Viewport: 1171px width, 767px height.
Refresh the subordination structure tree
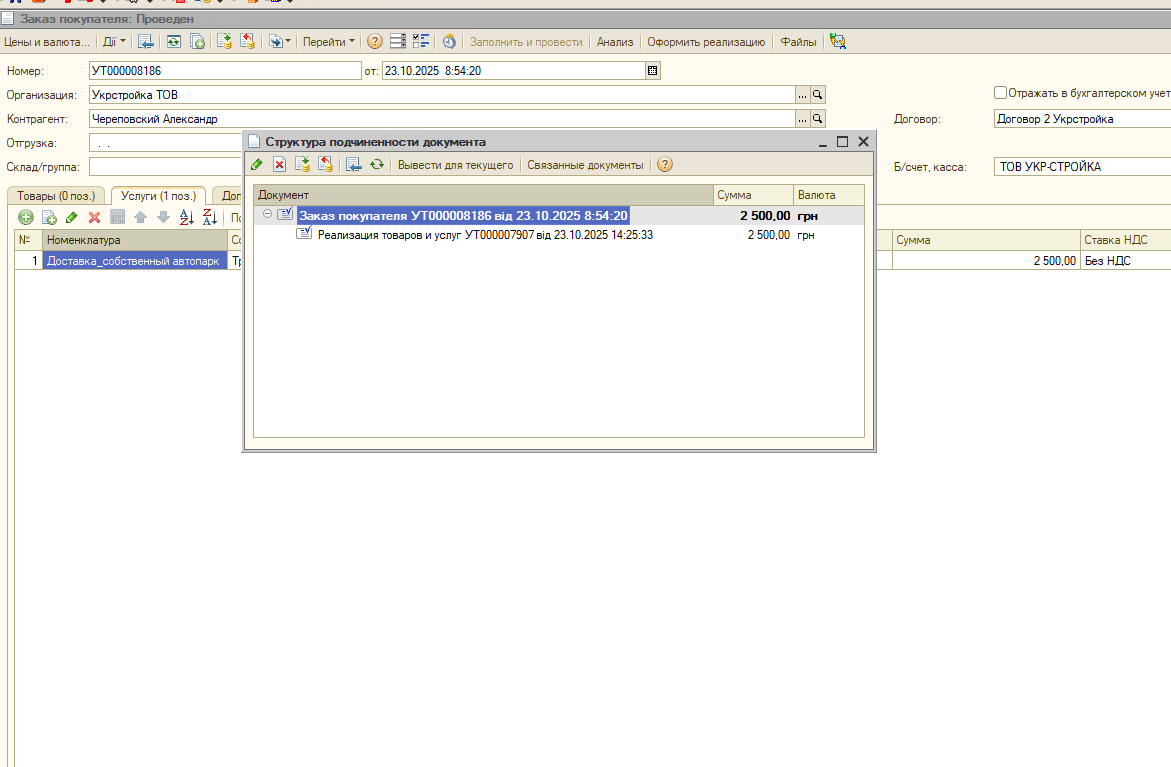point(377,165)
